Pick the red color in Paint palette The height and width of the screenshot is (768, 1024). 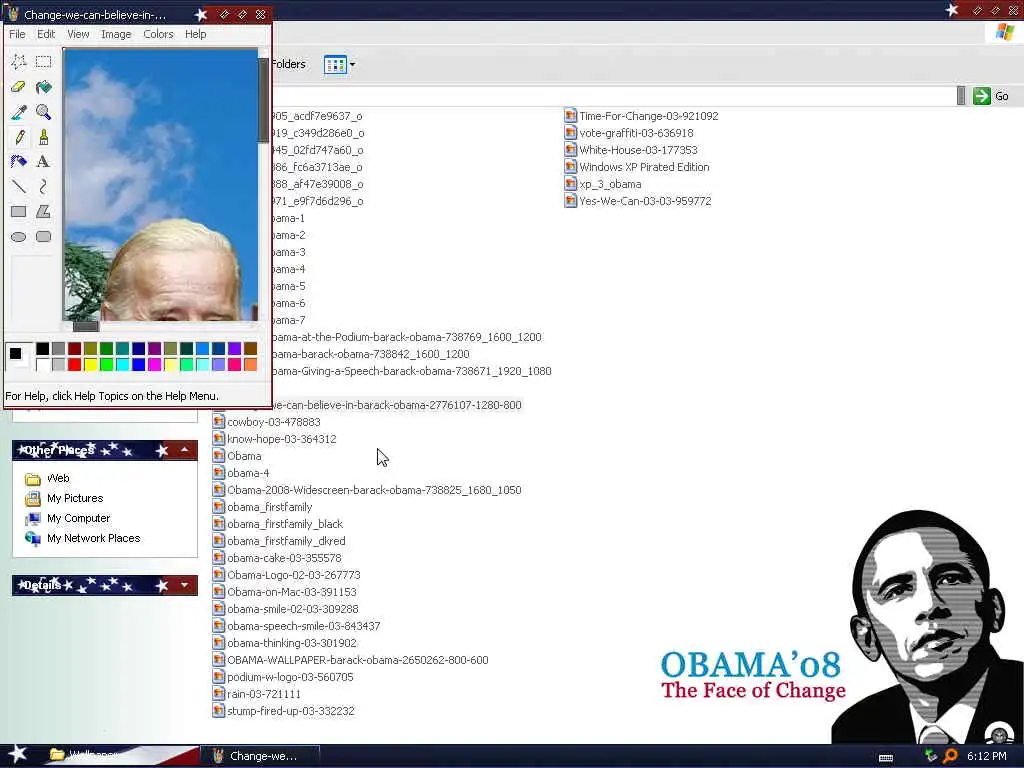(74, 364)
